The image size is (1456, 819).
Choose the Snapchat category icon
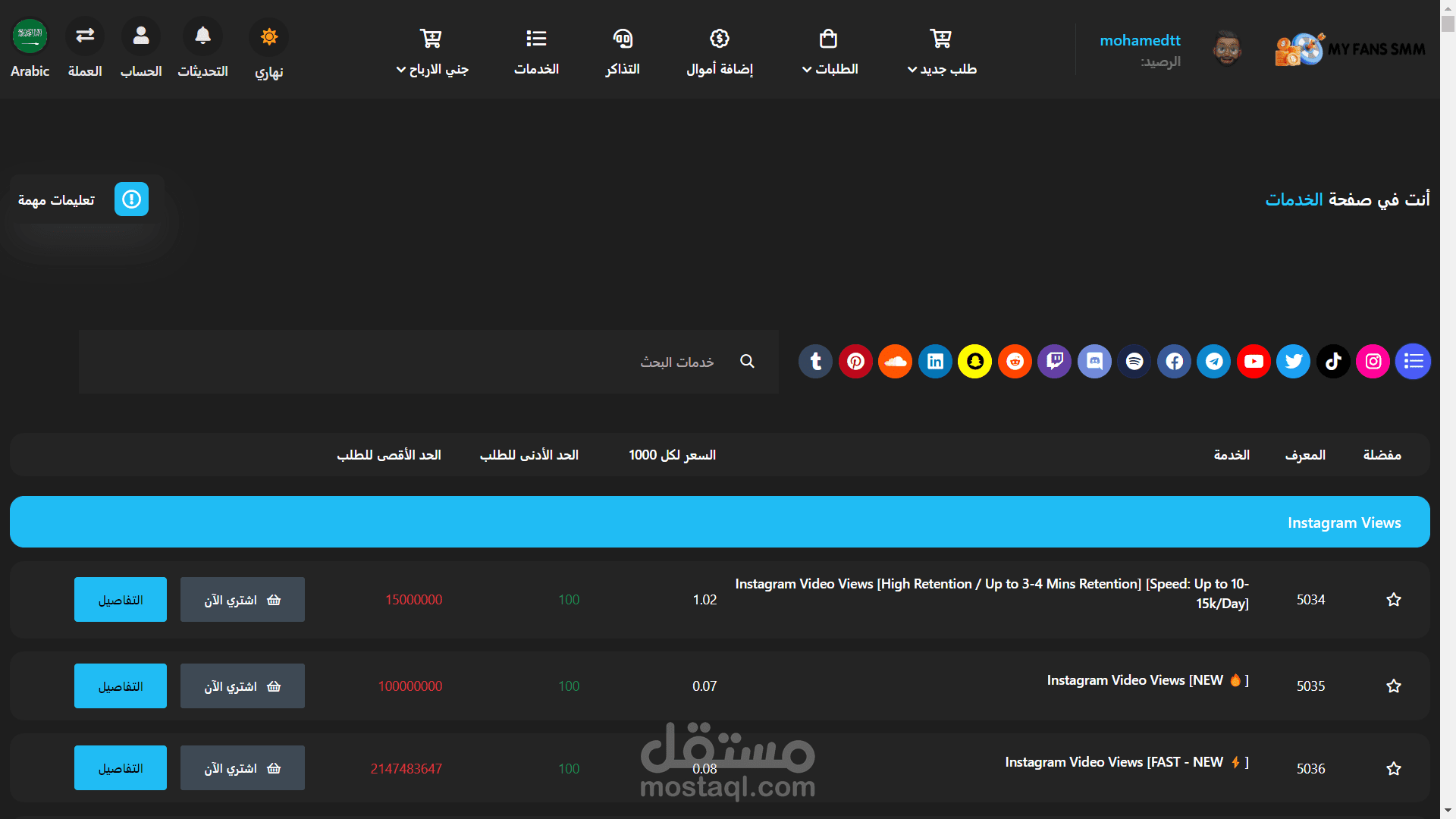(x=975, y=361)
